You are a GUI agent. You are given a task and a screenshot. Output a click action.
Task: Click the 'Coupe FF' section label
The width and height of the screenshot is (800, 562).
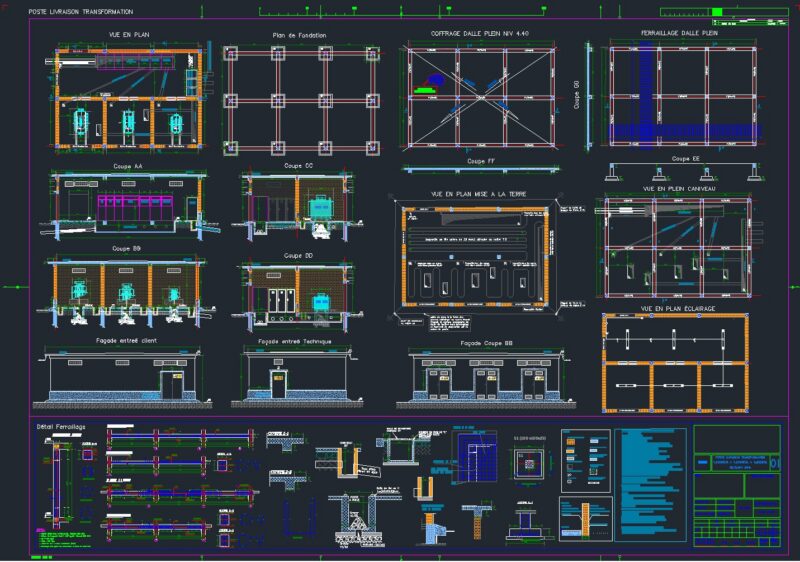pyautogui.click(x=481, y=161)
